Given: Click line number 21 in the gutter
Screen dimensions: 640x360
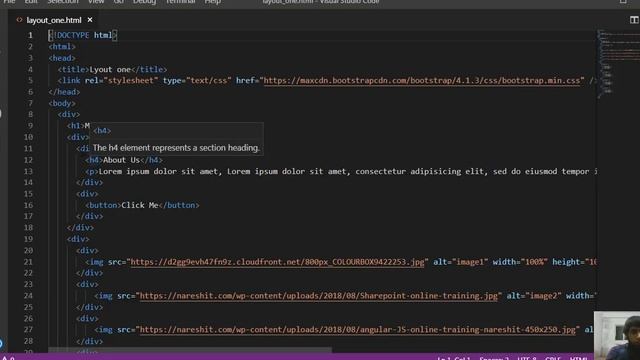Looking at the screenshot, I should pyautogui.click(x=28, y=262).
